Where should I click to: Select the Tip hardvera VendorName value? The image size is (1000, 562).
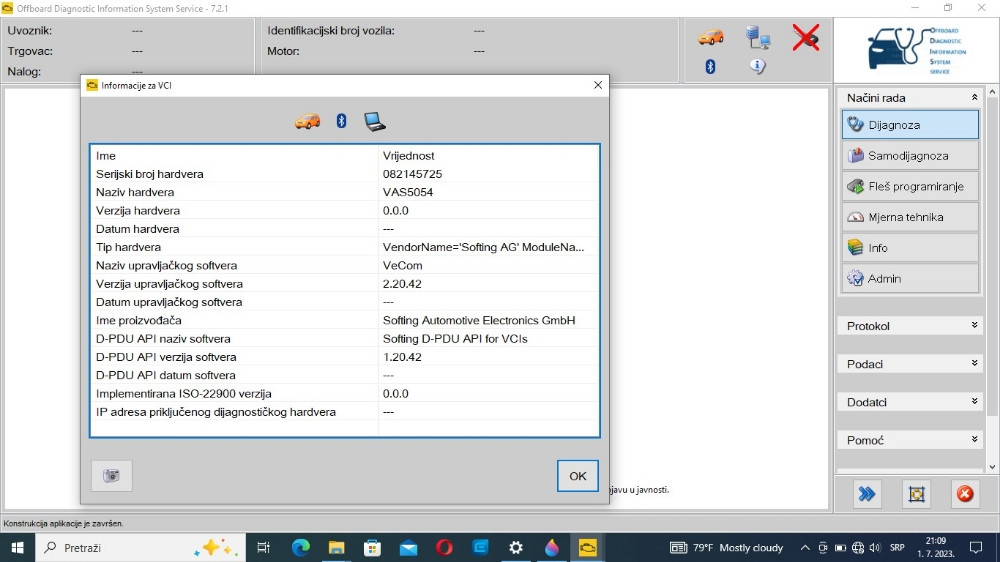click(483, 247)
